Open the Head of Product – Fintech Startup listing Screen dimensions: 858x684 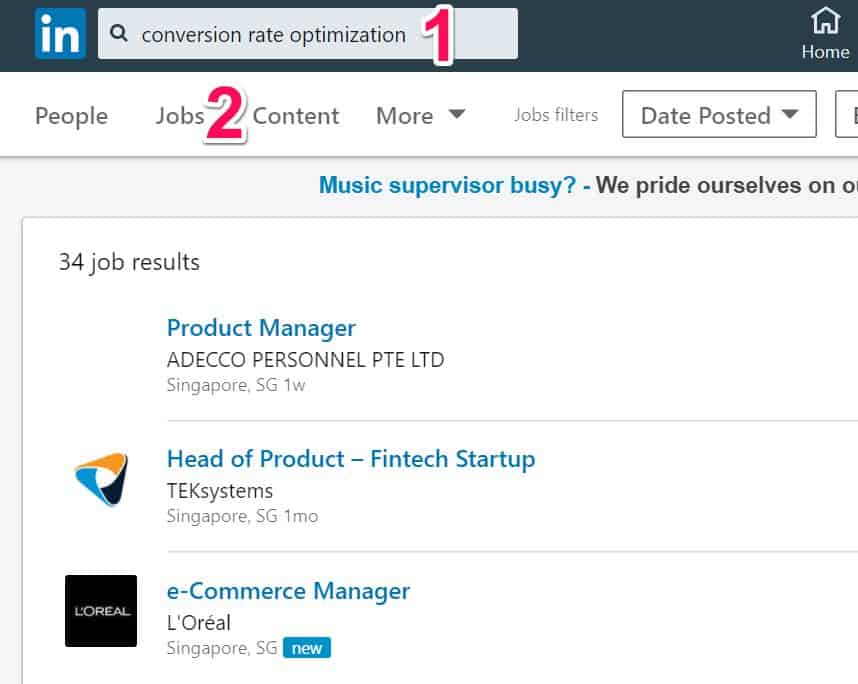[350, 459]
